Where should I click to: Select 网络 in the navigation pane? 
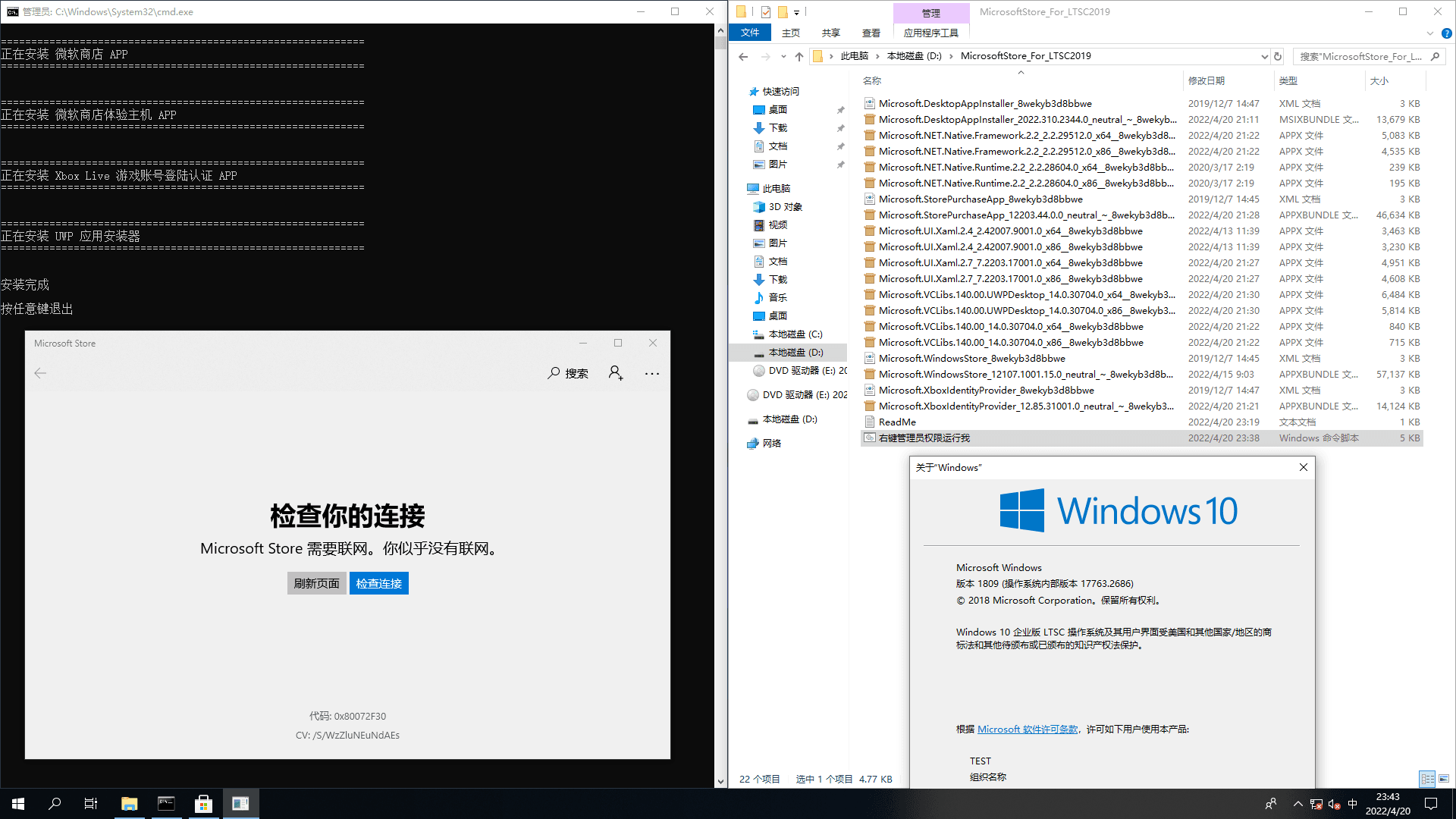[772, 444]
